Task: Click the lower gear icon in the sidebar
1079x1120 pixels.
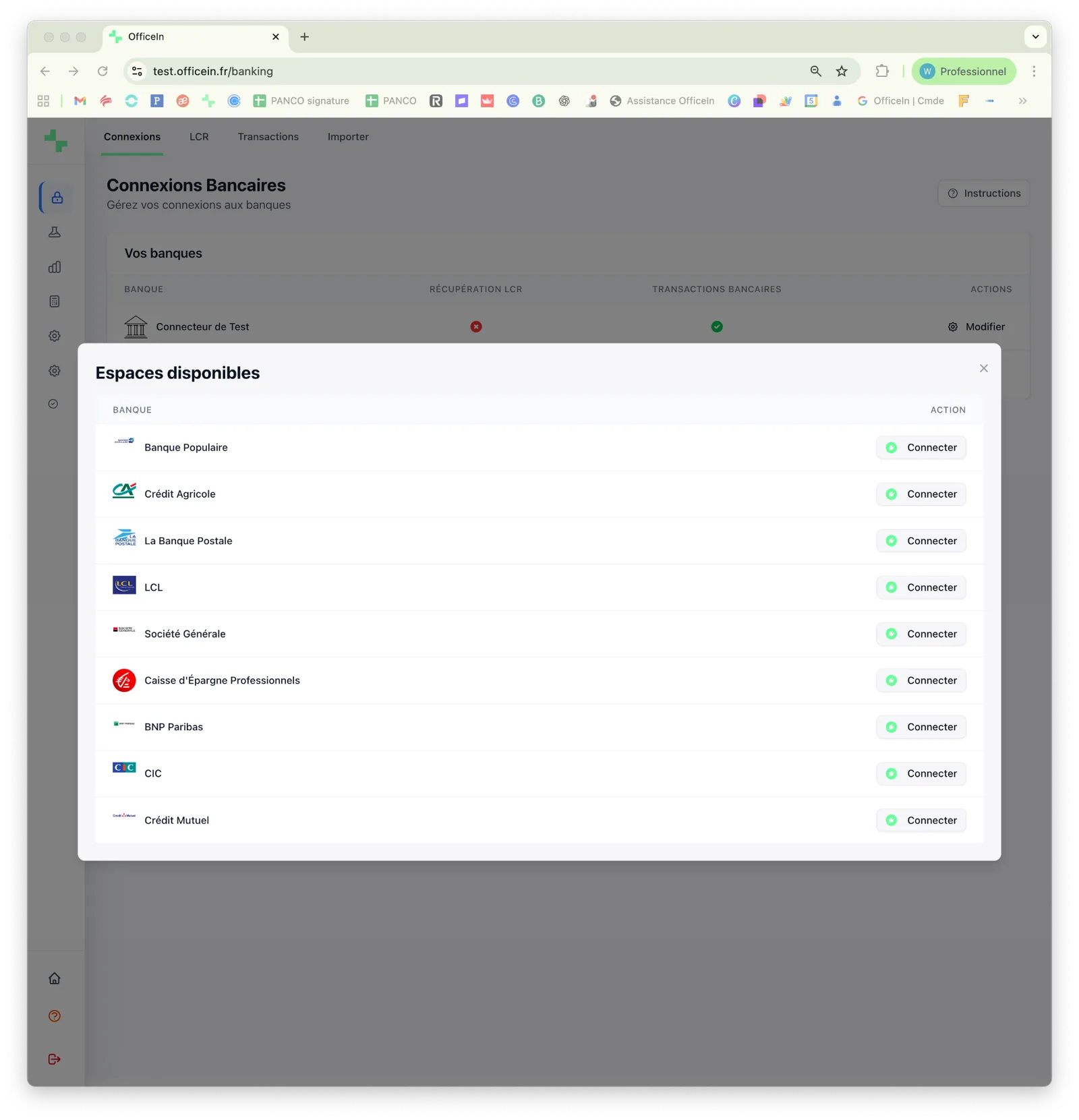Action: 55,371
